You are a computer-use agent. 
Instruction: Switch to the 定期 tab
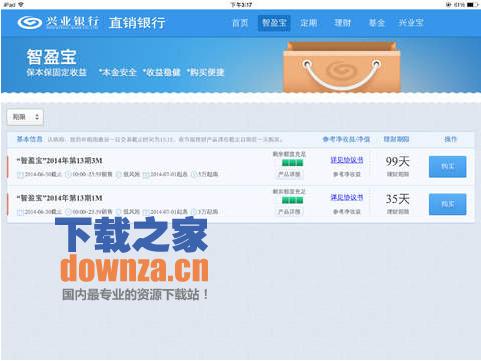click(308, 23)
